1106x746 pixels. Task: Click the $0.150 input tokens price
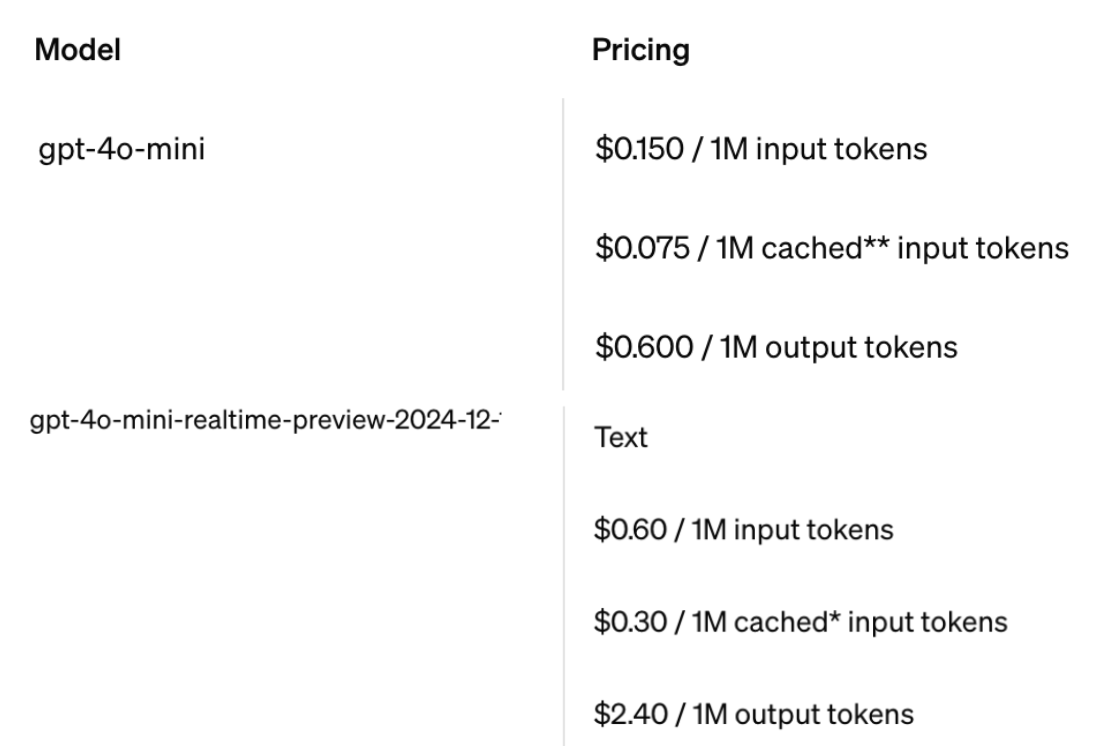(760, 149)
